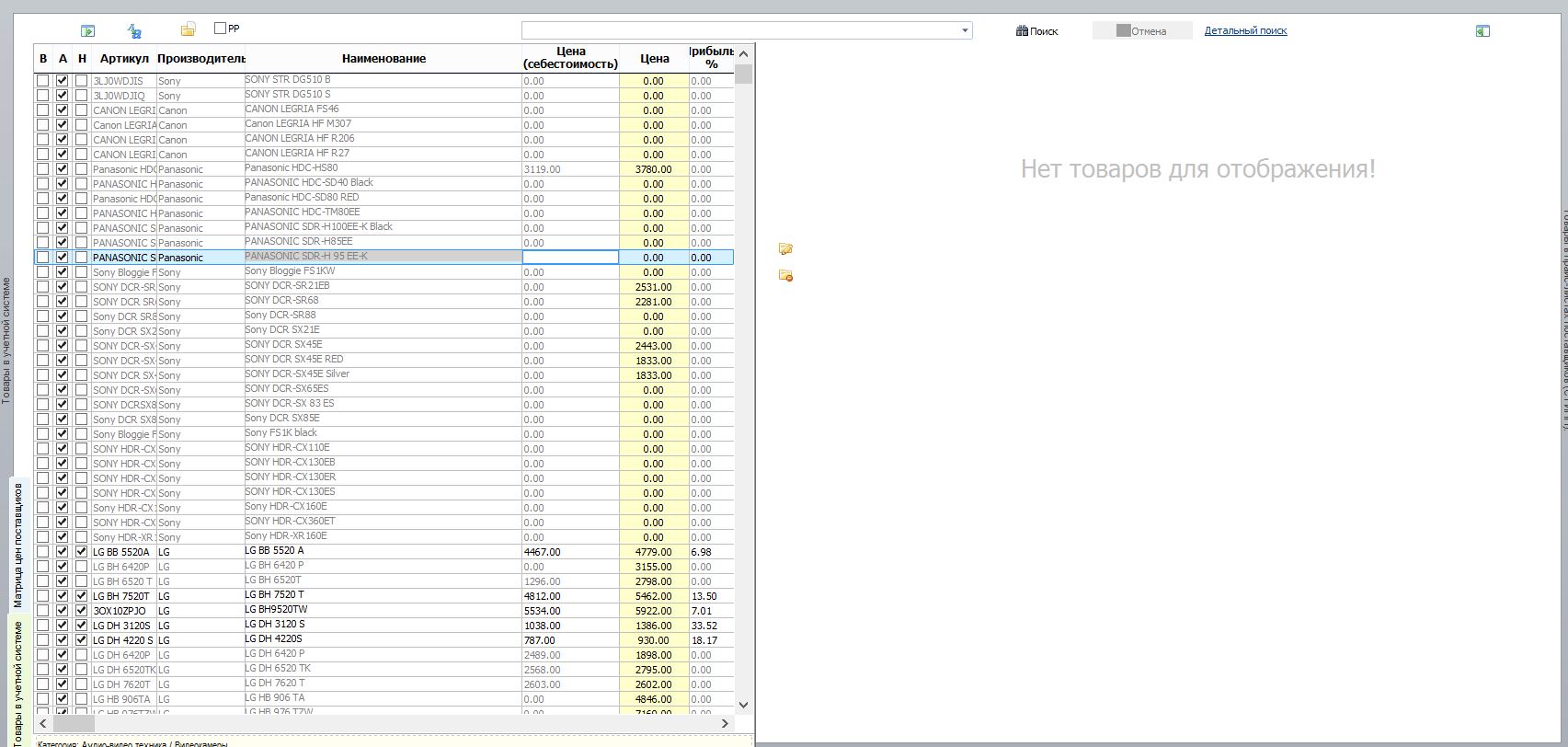Open the search field dropdown arrow
1568x747 pixels.
point(965,30)
